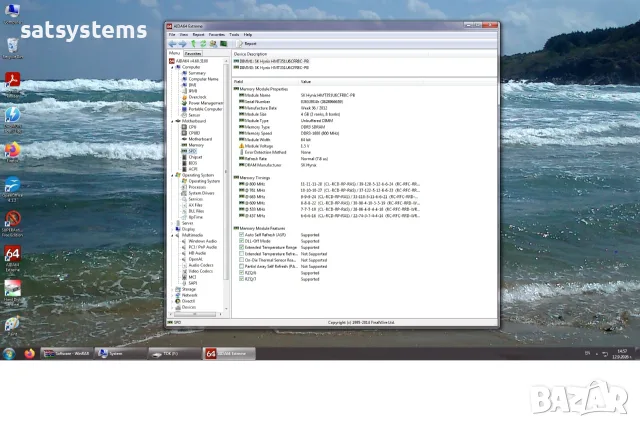Image resolution: width=640 pixels, height=427 pixels.
Task: Open the Tools menu
Action: (x=234, y=35)
